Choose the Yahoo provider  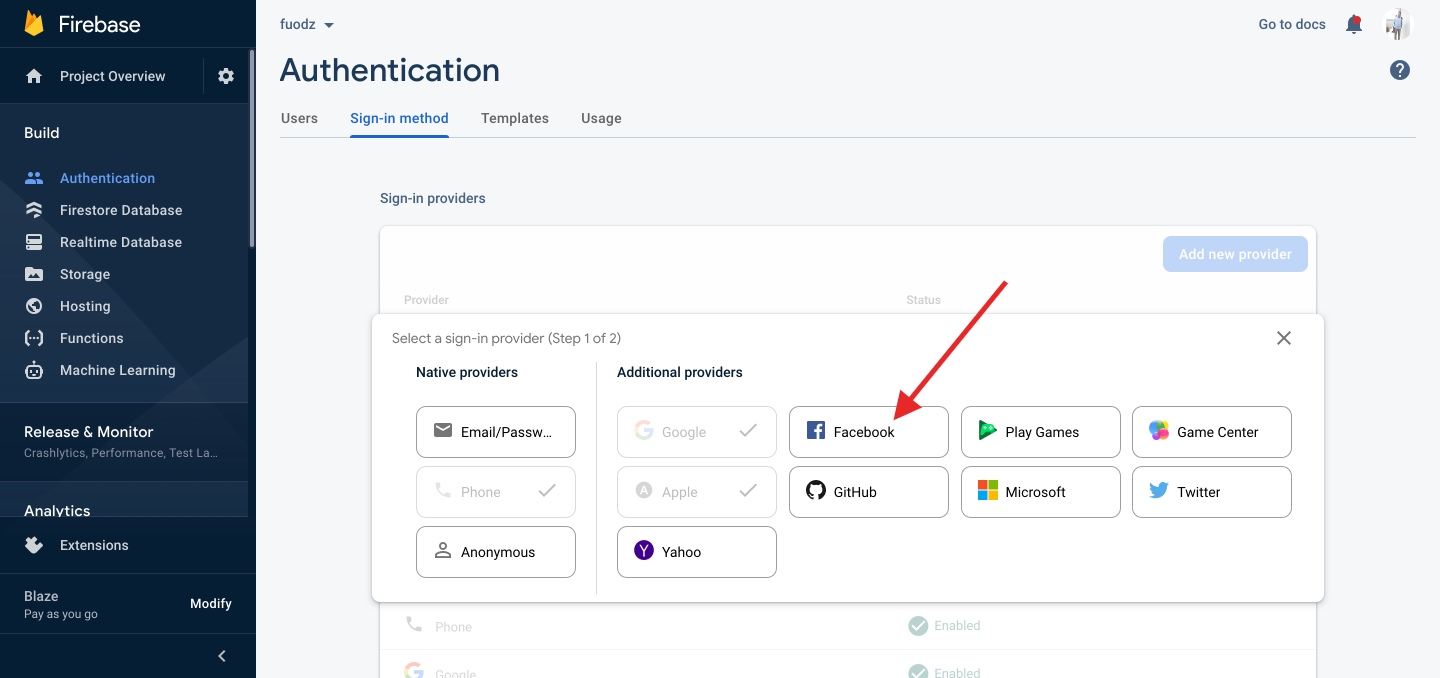click(x=696, y=552)
